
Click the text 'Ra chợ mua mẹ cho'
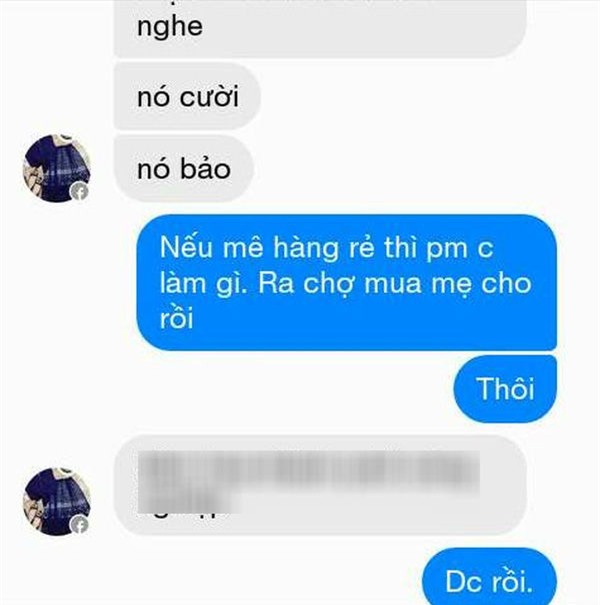click(395, 284)
